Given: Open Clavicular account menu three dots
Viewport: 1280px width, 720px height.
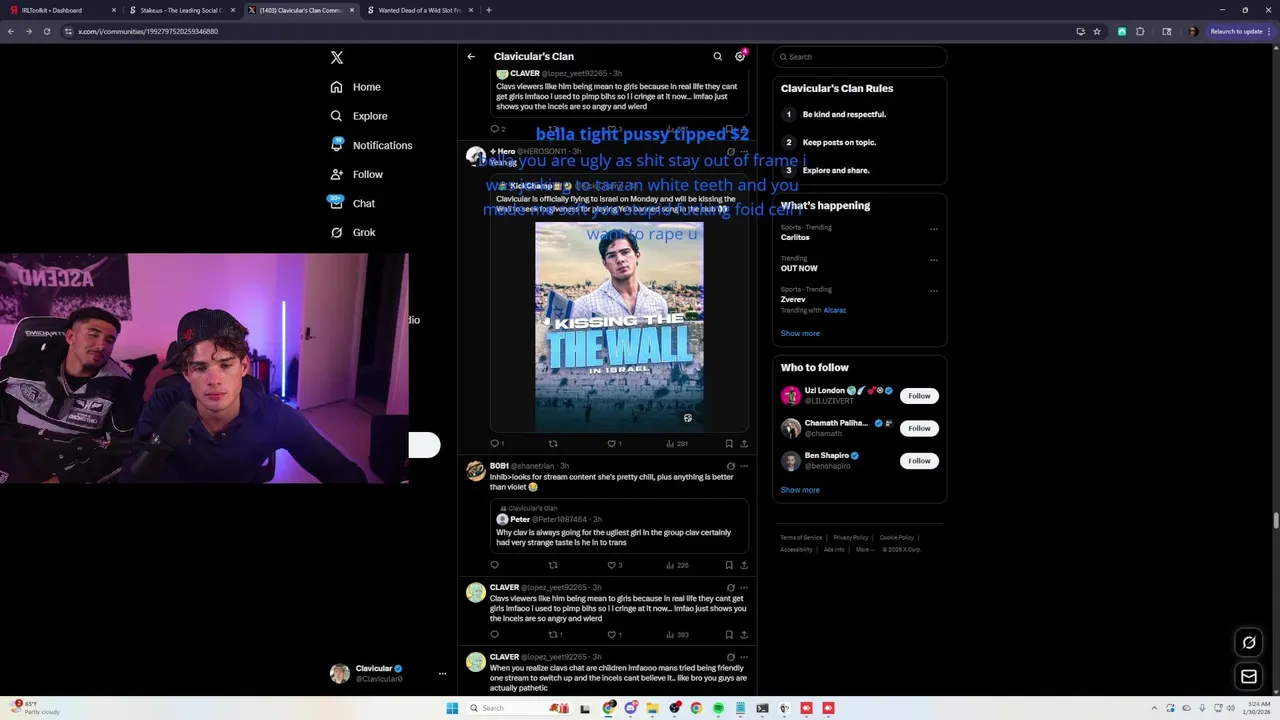Looking at the screenshot, I should 442,674.
